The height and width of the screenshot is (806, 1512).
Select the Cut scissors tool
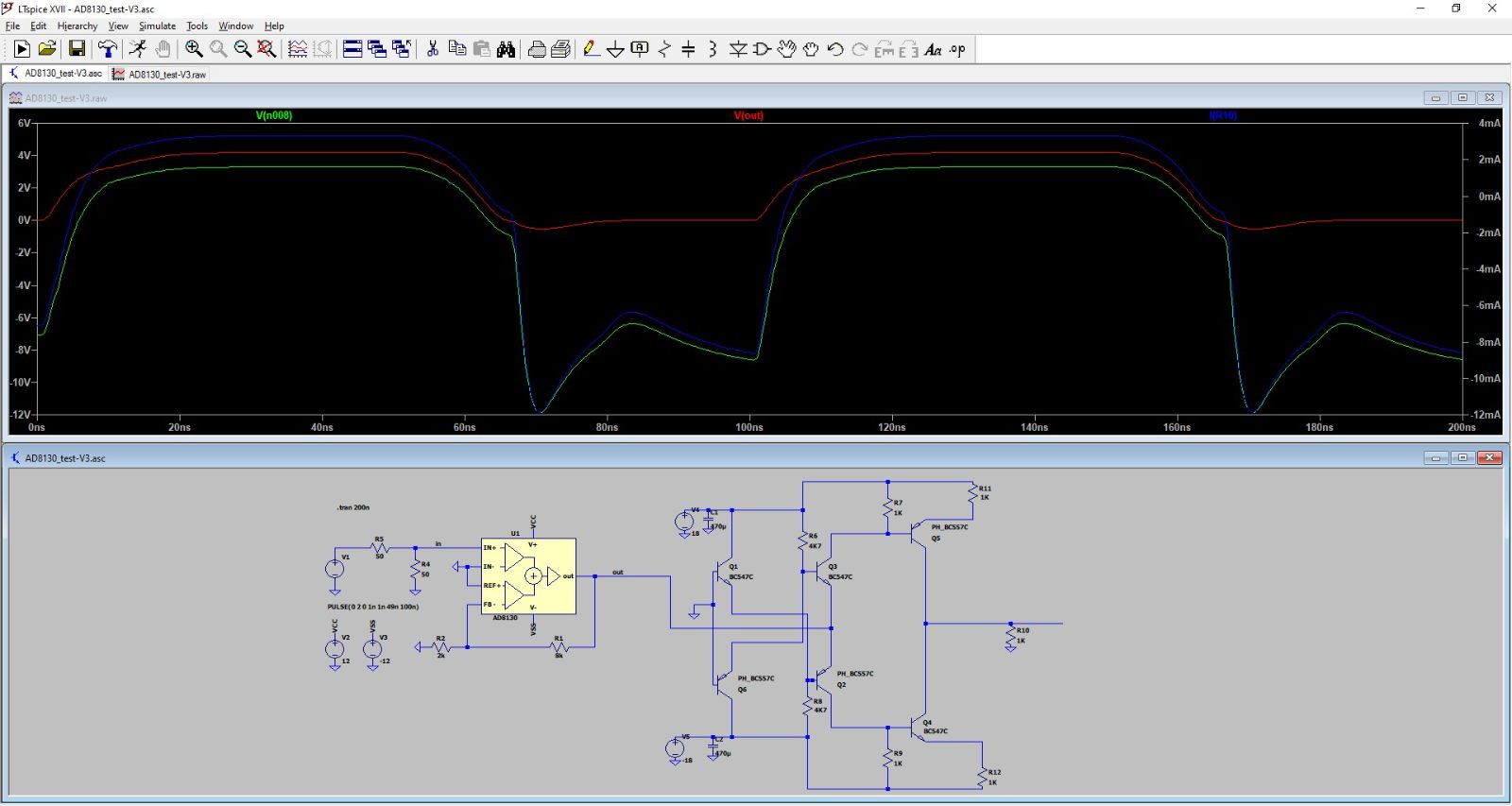(x=433, y=49)
